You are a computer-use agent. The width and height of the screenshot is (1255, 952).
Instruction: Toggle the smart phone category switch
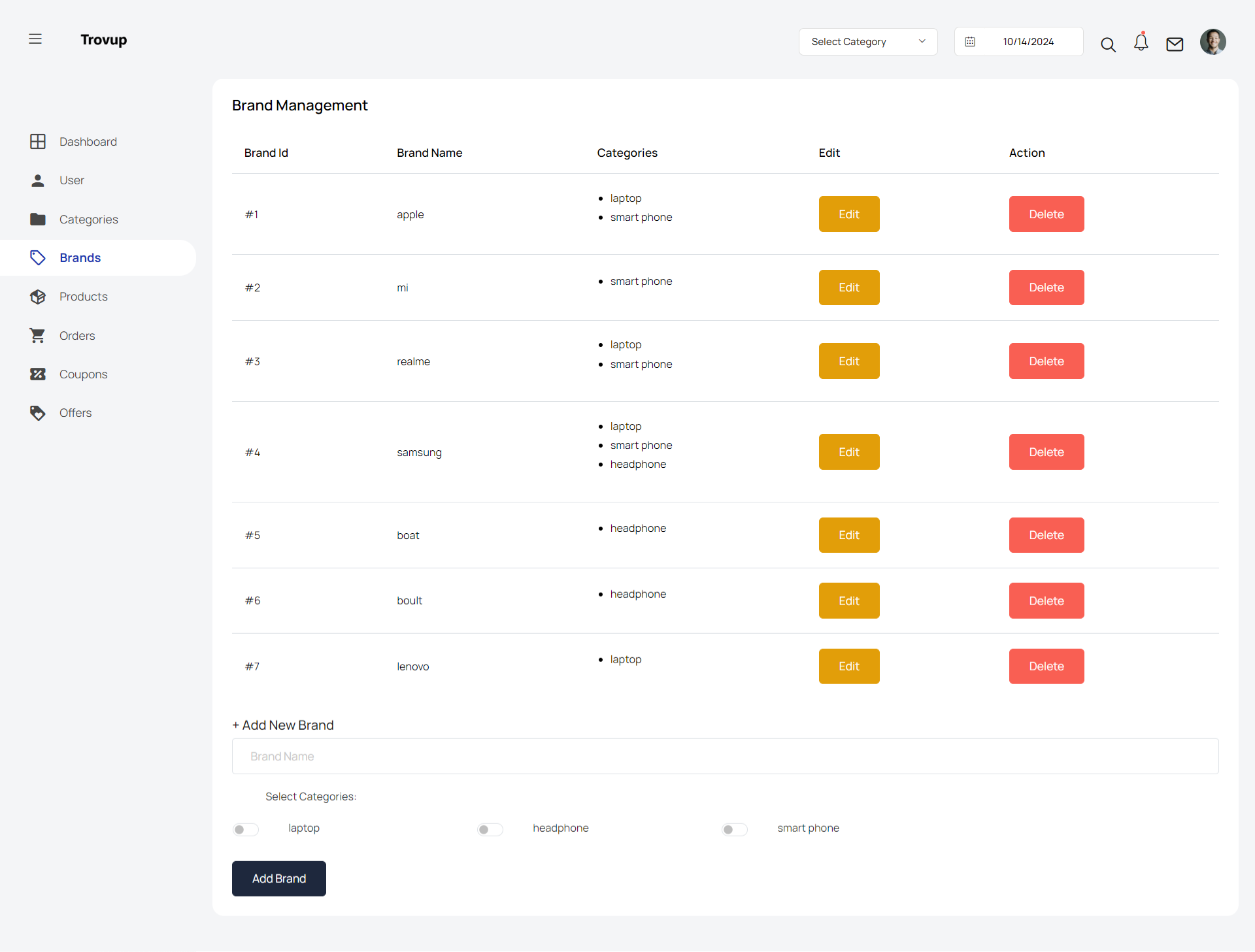734,830
